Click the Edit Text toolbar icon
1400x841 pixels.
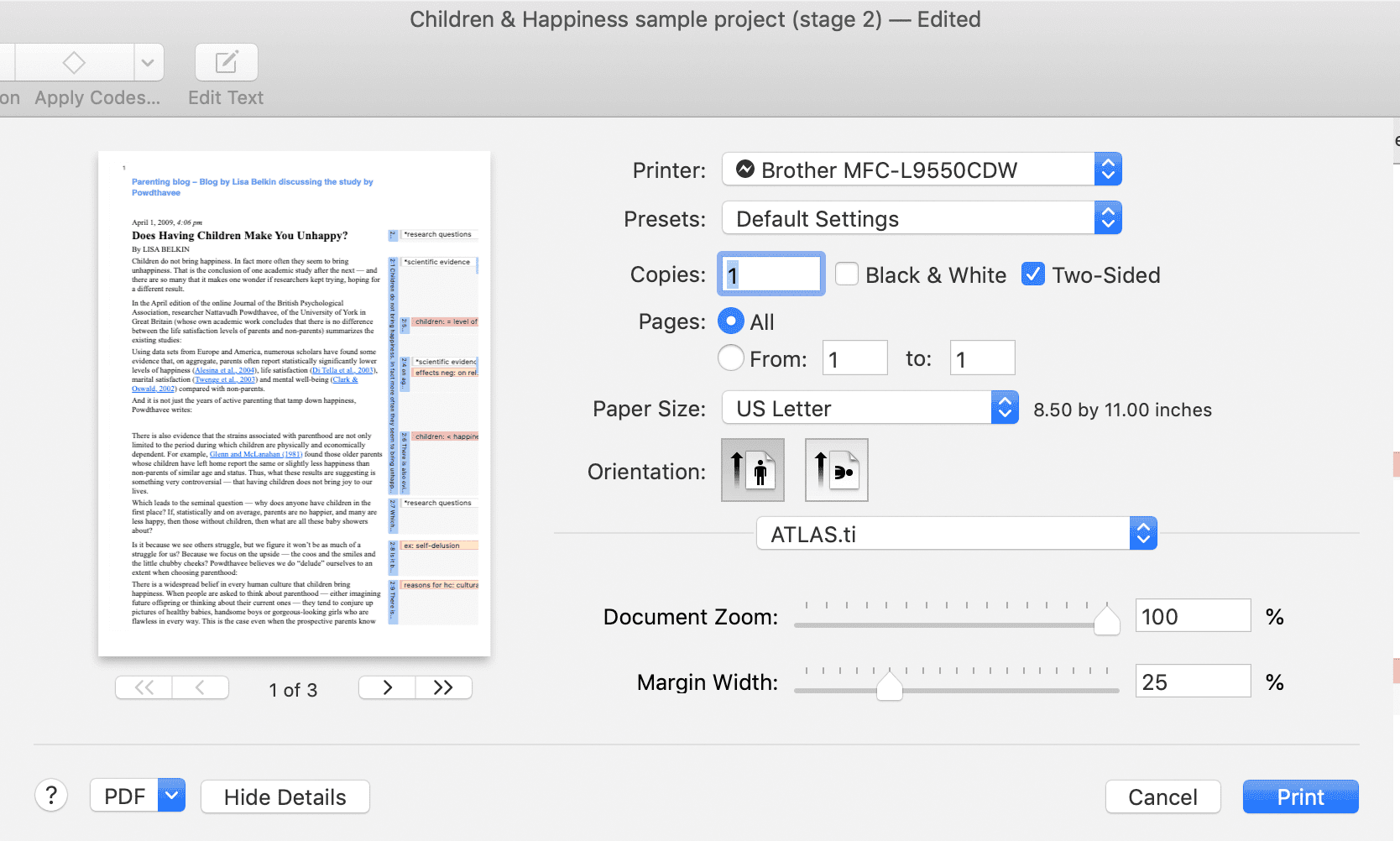[x=227, y=63]
